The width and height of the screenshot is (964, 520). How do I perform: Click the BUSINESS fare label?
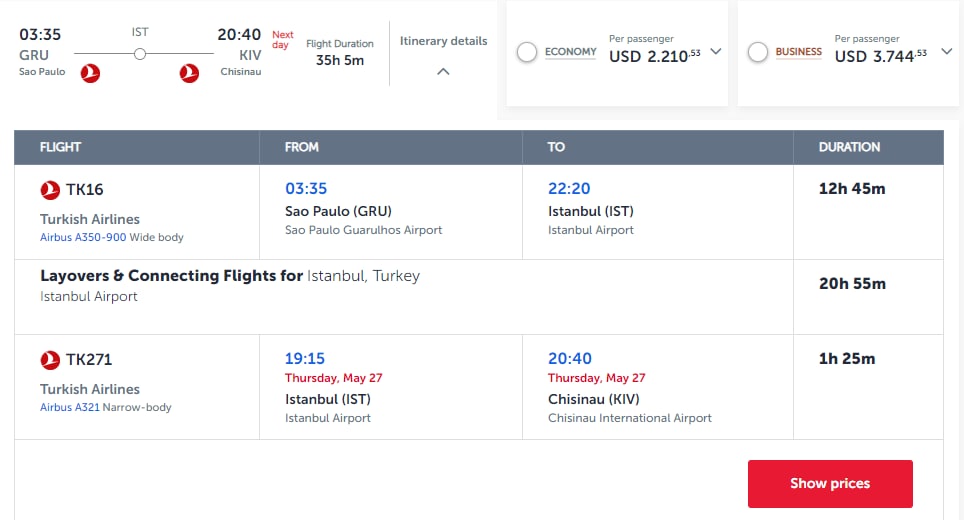coord(799,52)
